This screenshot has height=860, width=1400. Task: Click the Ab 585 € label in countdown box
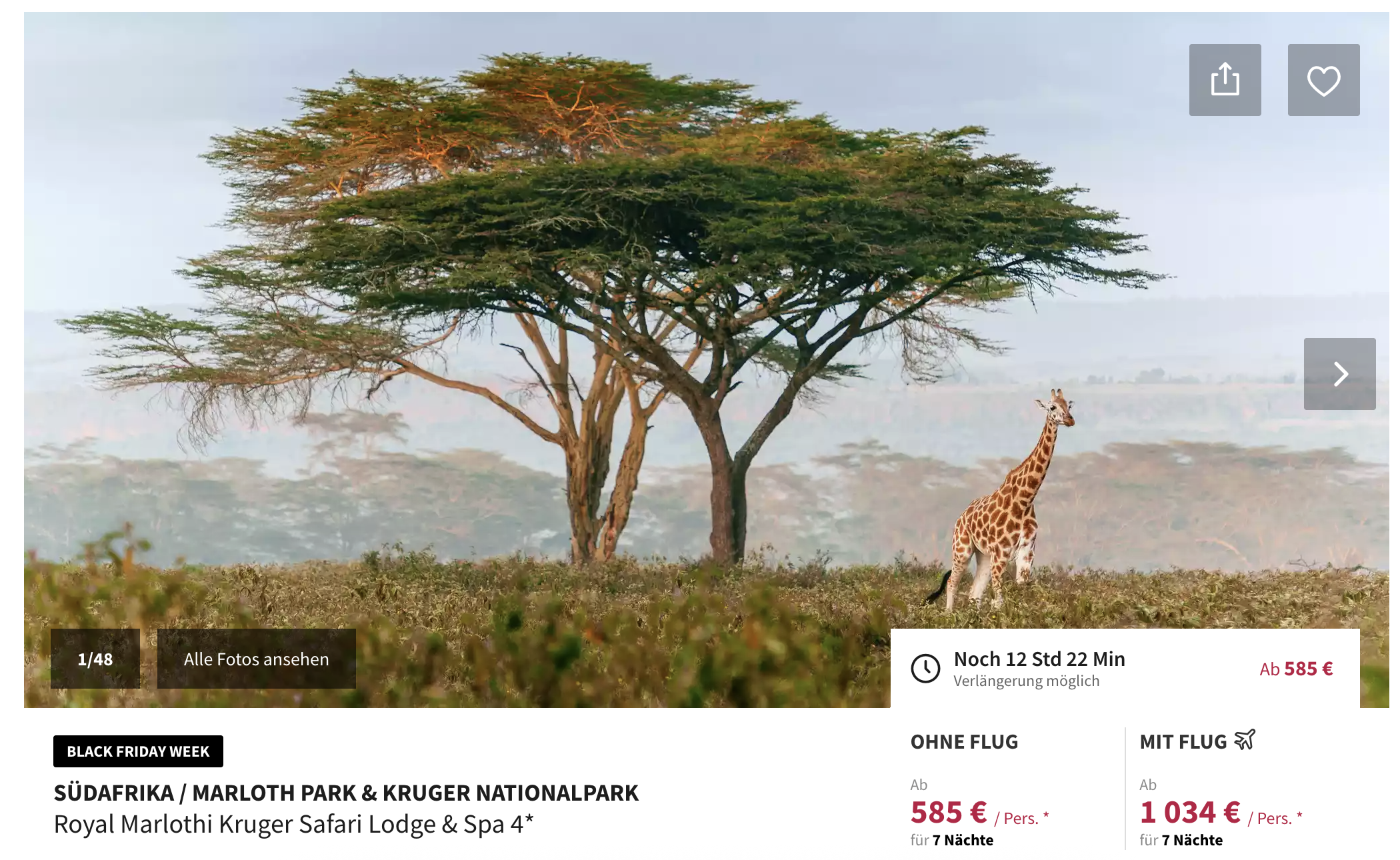[x=1296, y=669]
